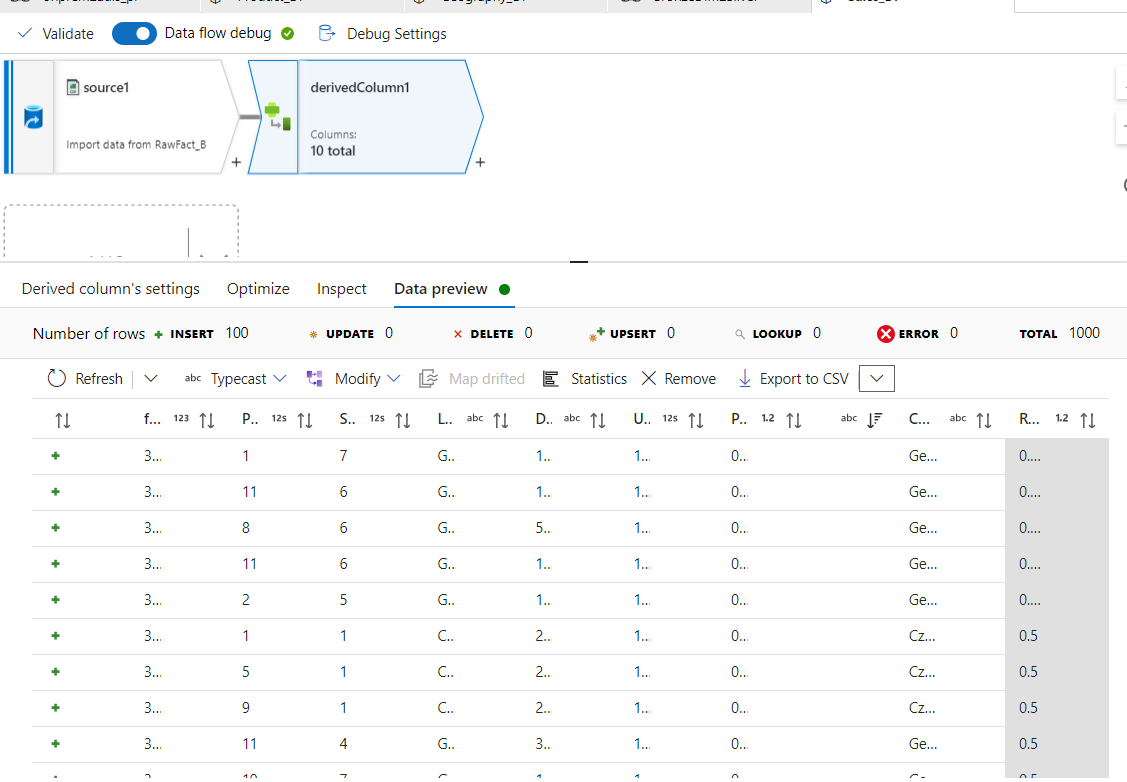This screenshot has width=1127, height=782.
Task: Show column Statistics
Action: [584, 379]
